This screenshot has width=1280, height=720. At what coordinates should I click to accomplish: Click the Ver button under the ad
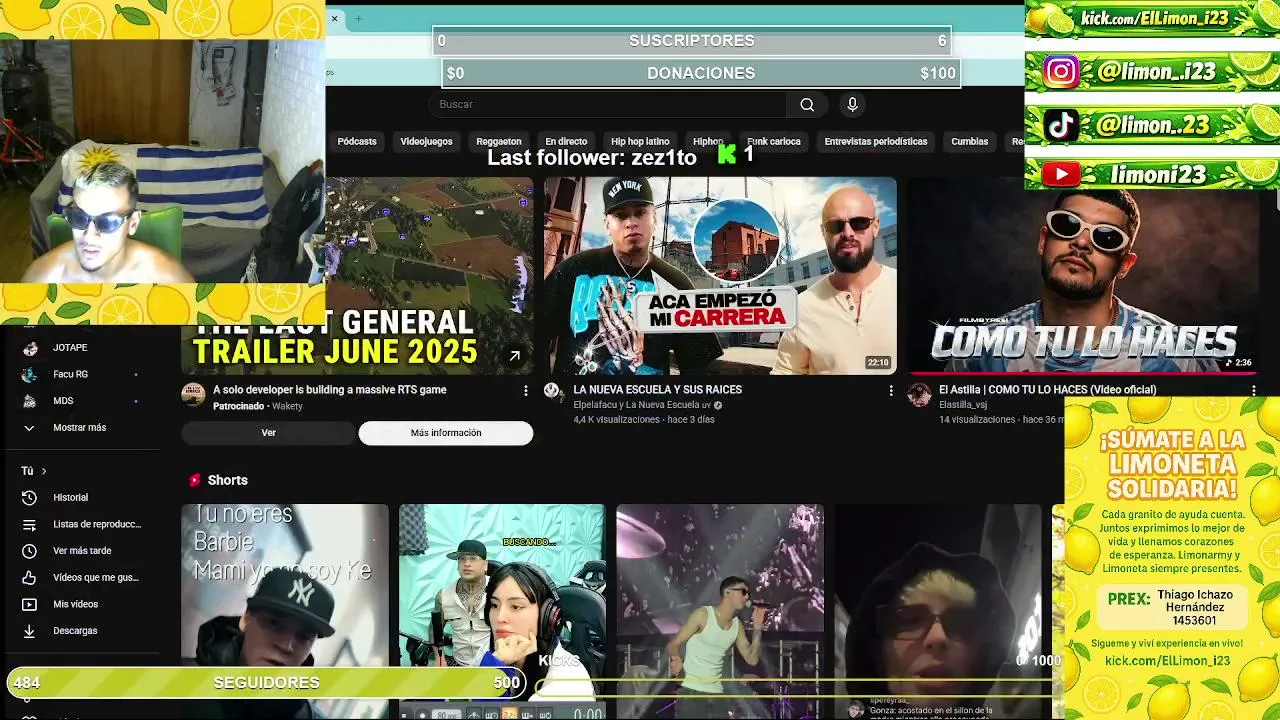[268, 433]
